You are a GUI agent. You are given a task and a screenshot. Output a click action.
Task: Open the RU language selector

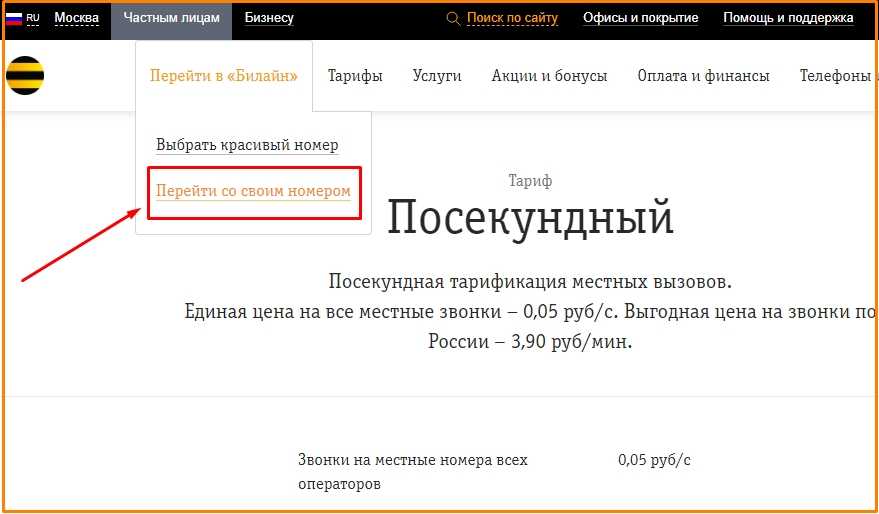click(33, 18)
